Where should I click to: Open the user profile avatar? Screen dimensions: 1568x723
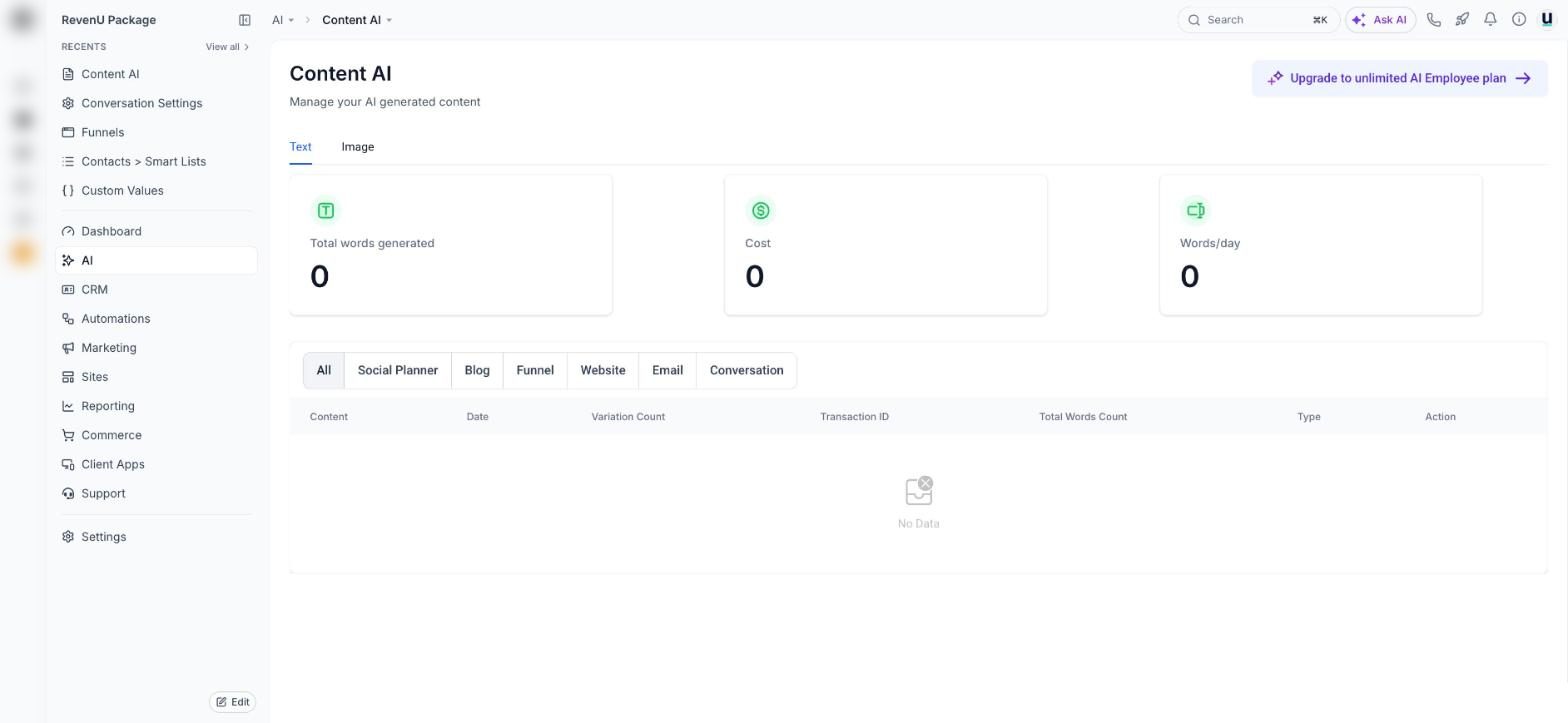[1547, 20]
